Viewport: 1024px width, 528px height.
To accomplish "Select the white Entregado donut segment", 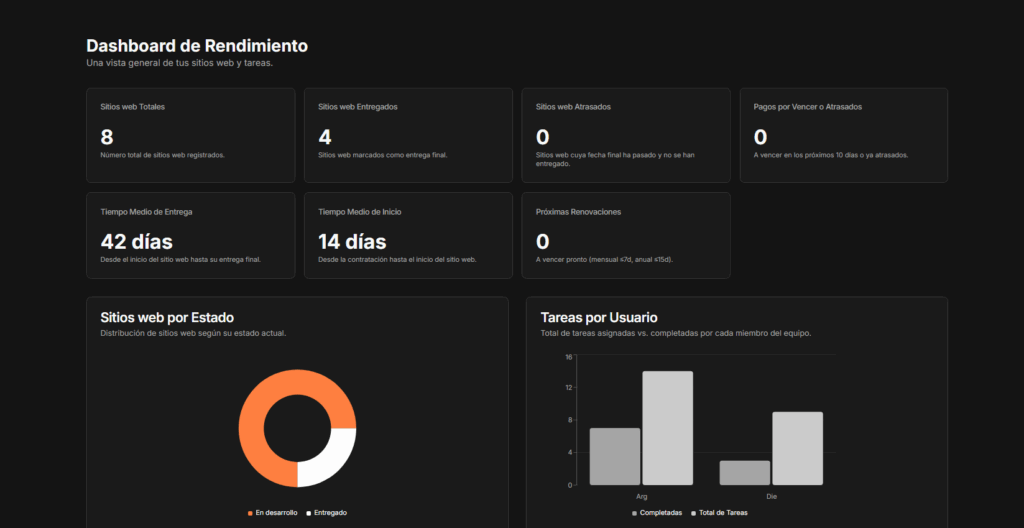I will point(333,460).
